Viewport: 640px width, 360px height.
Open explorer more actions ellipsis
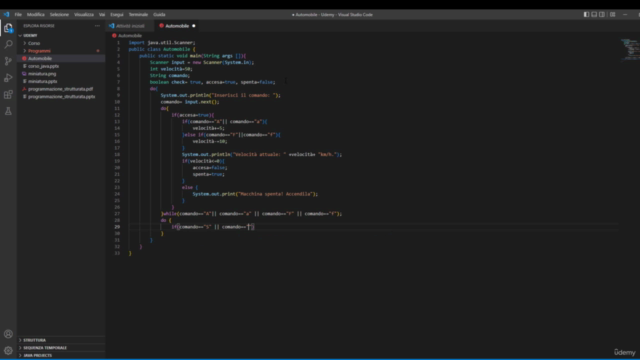[97, 26]
